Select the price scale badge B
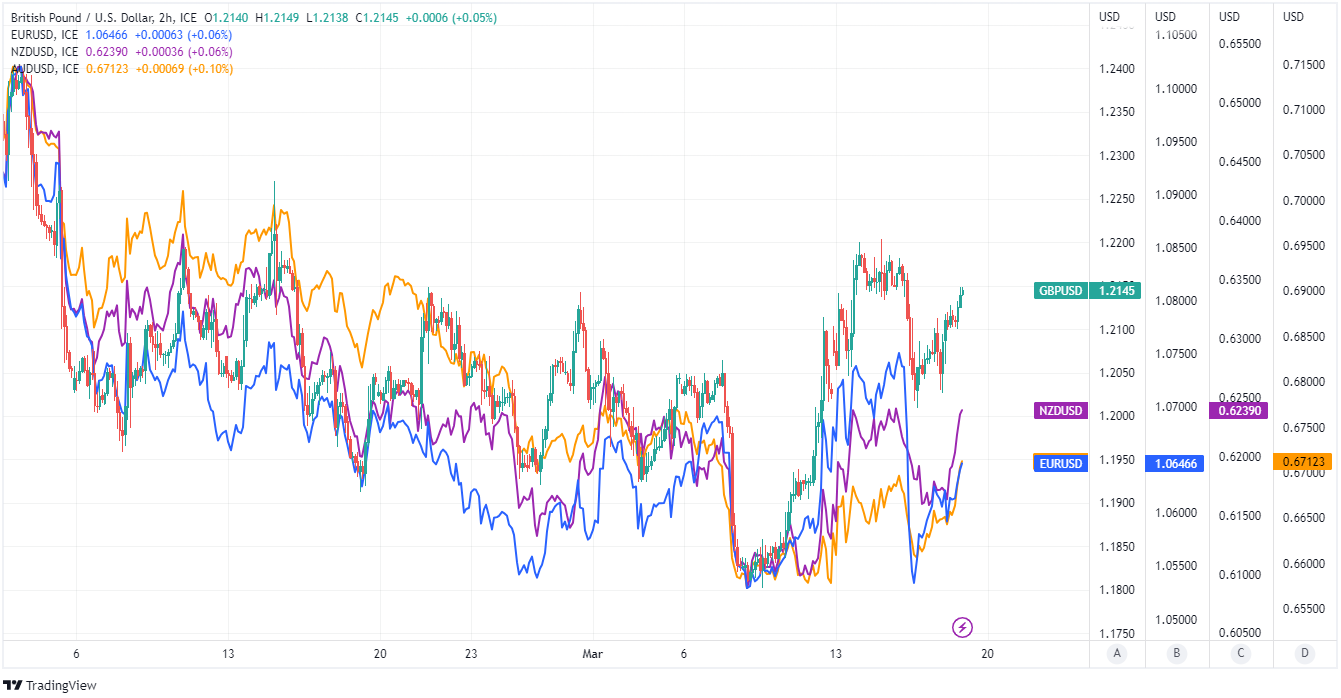Screen dimensions: 1341x698 point(1177,653)
